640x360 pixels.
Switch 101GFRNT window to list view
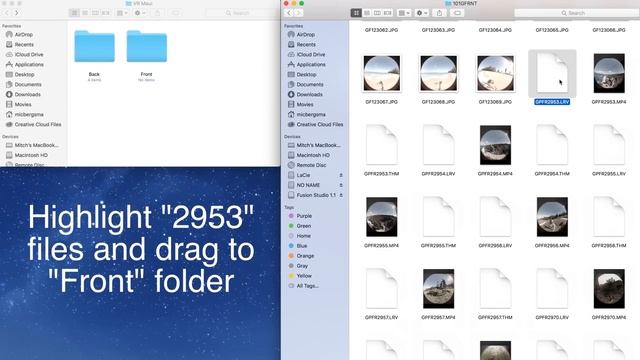pyautogui.click(x=367, y=13)
